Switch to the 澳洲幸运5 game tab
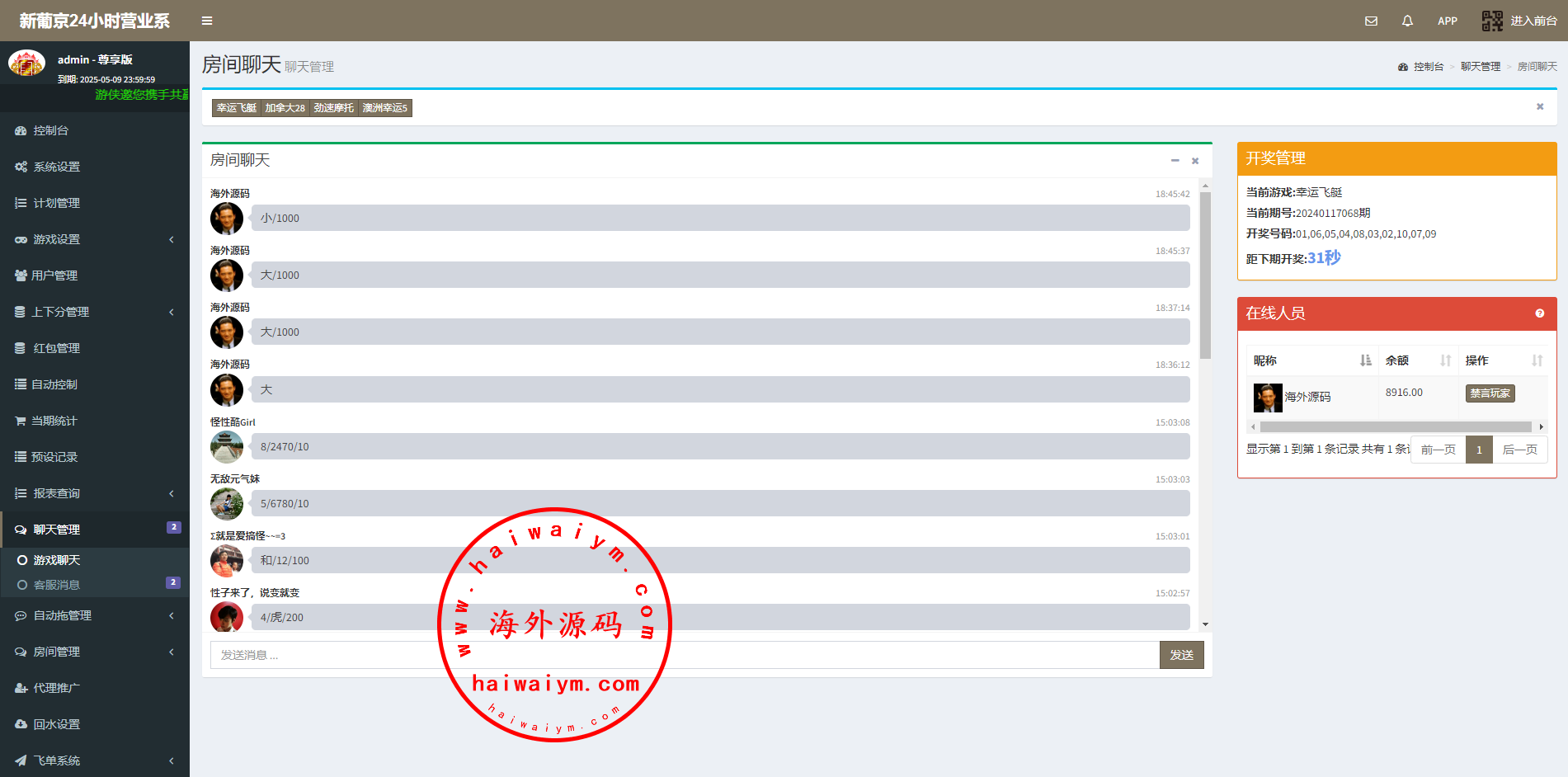Image resolution: width=1568 pixels, height=777 pixels. coord(384,108)
